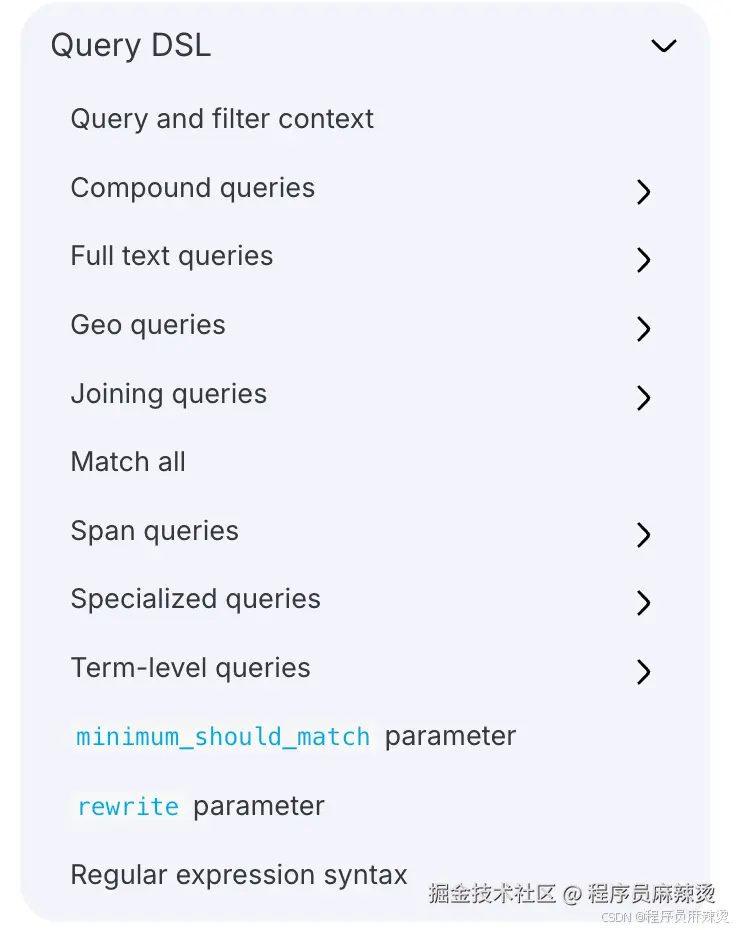Go to Specialized queries
The image size is (740, 930).
coord(196,599)
